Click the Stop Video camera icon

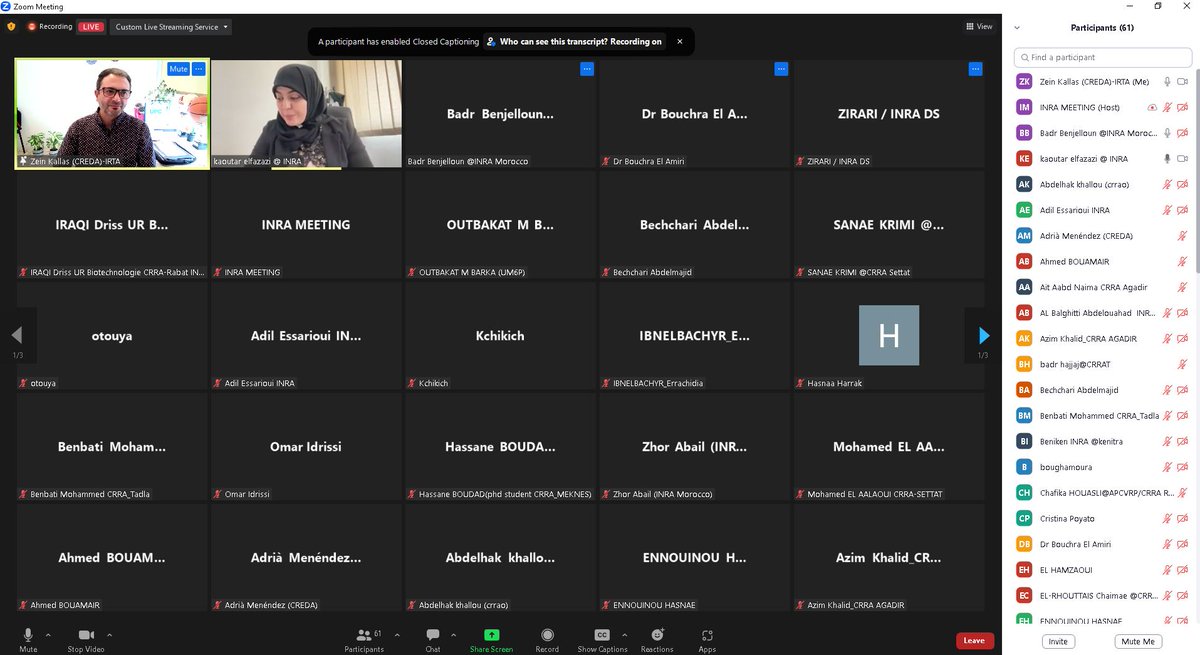tap(86, 635)
